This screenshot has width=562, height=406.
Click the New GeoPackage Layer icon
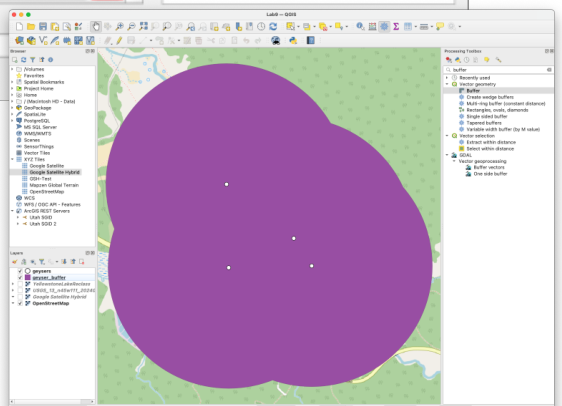(x=31, y=40)
